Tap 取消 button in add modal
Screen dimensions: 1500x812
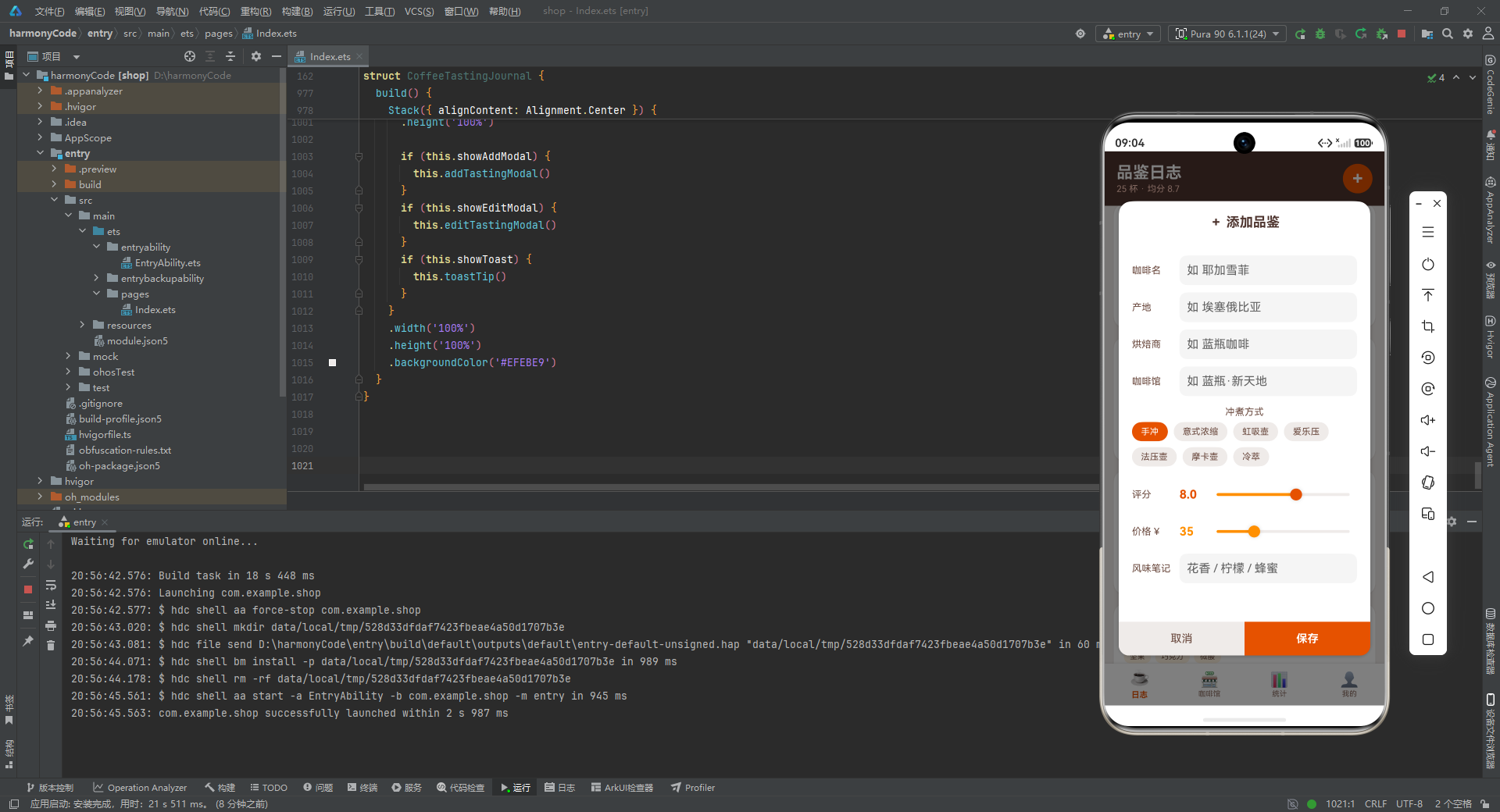1181,638
